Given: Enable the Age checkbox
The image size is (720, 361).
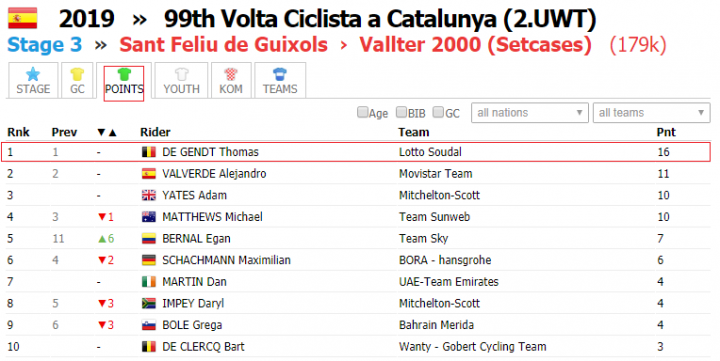Looking at the screenshot, I should click(x=363, y=112).
